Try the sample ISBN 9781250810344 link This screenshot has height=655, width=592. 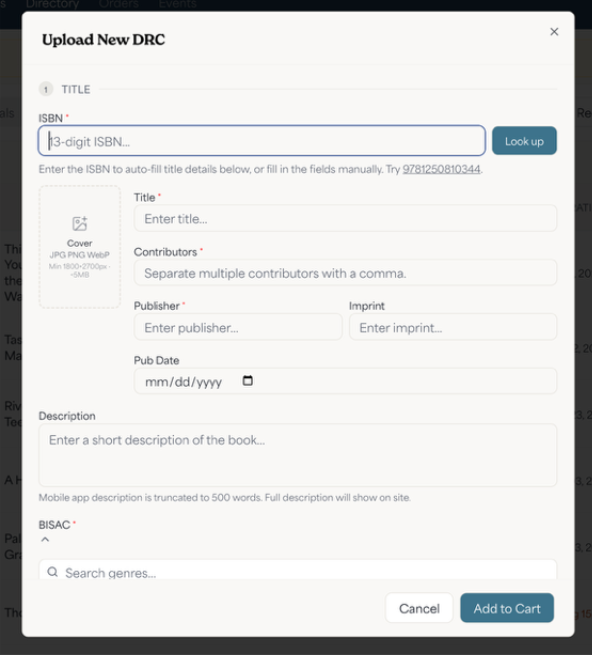tap(441, 169)
